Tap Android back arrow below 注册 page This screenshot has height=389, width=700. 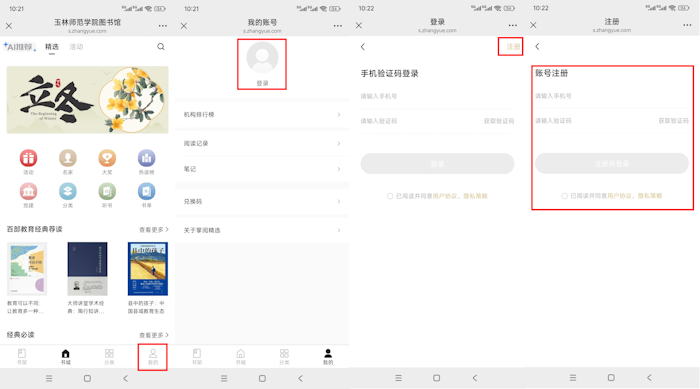pyautogui.click(x=650, y=378)
